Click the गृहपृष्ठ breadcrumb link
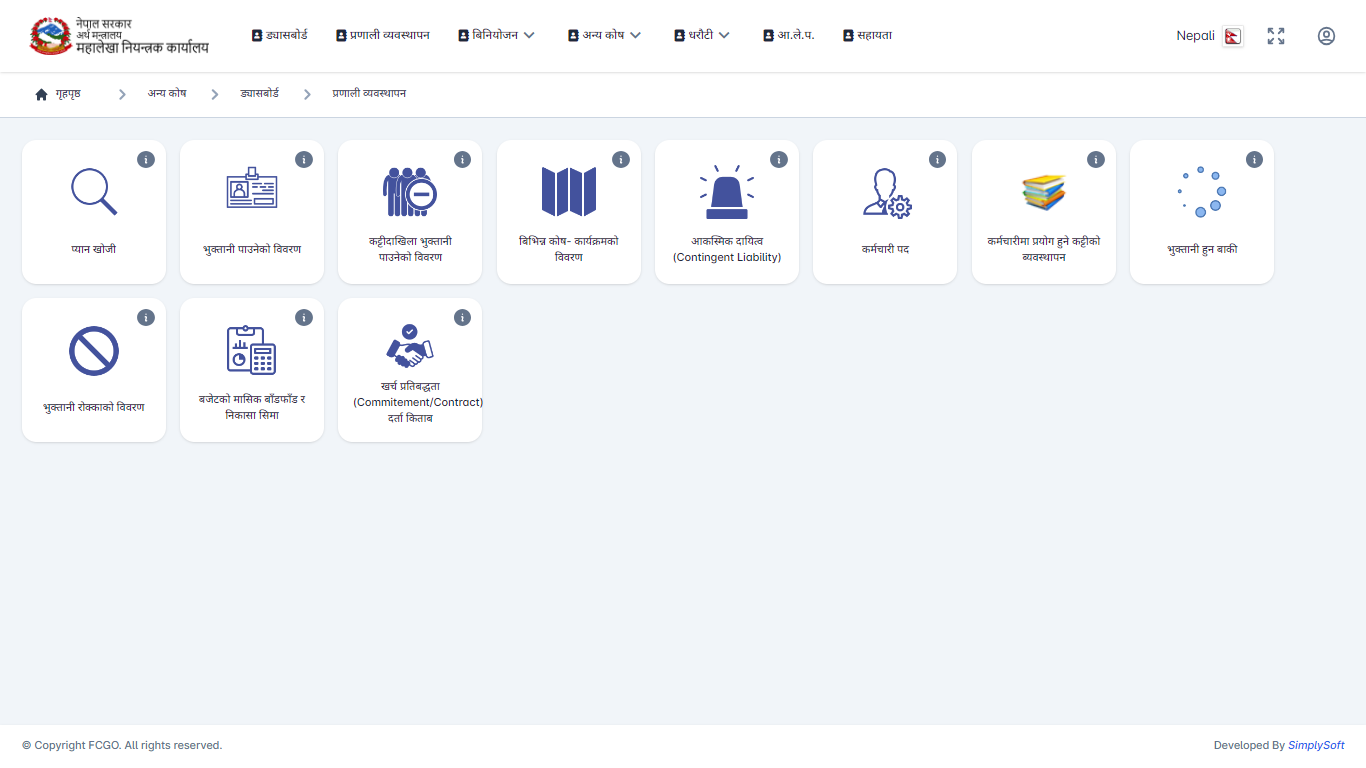The width and height of the screenshot is (1366, 768). 68,94
